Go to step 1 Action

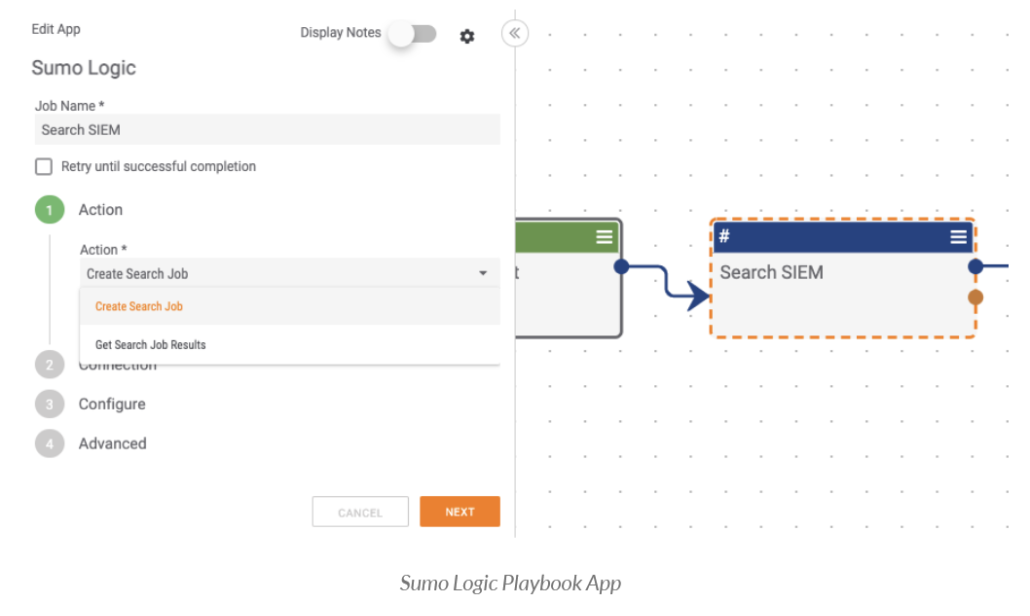(x=79, y=209)
